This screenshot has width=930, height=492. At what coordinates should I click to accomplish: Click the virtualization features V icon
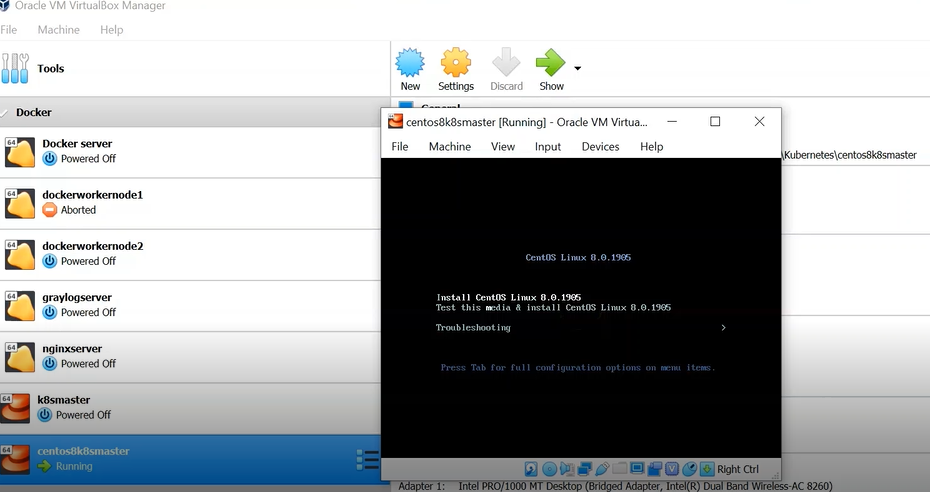tap(672, 469)
